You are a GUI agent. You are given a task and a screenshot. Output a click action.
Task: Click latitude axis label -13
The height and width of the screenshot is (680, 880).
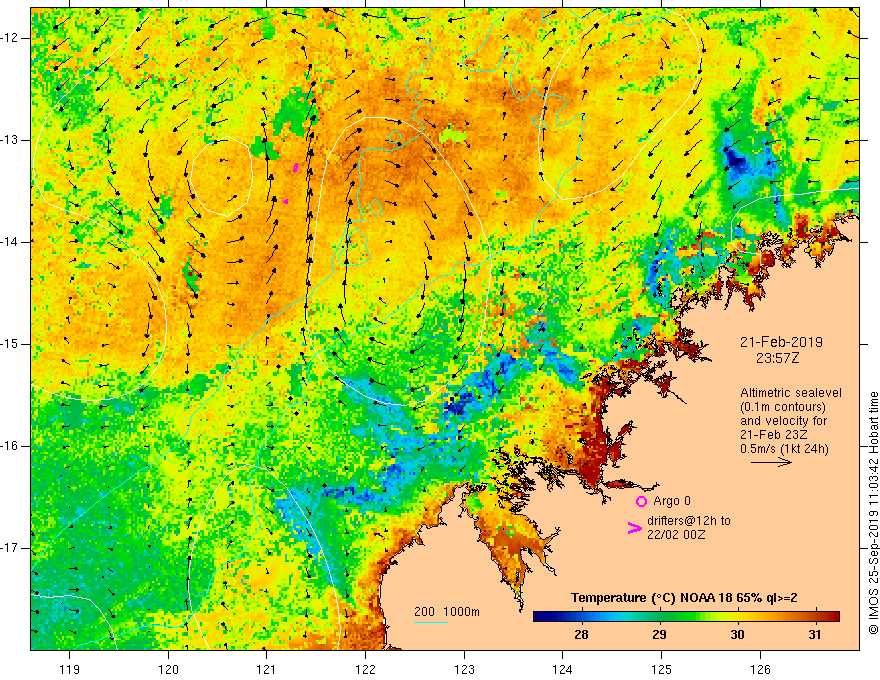[x=10, y=140]
